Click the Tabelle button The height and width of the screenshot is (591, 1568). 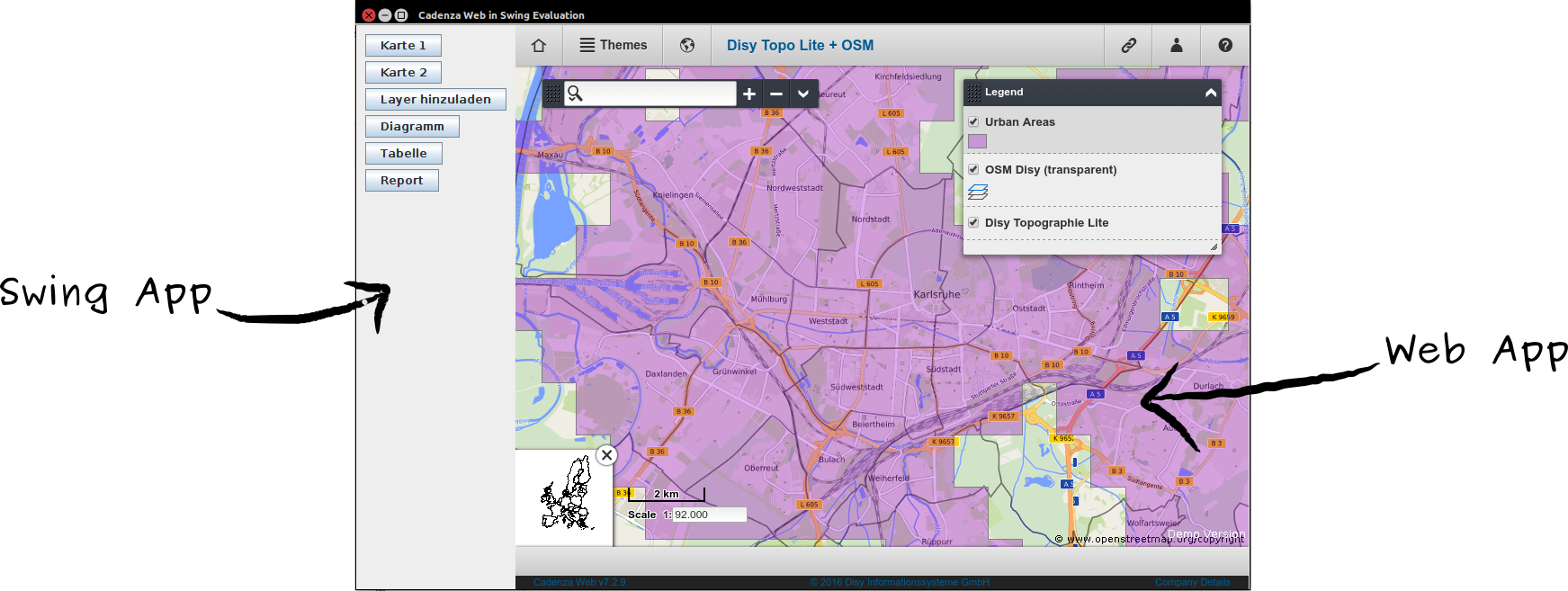(403, 153)
